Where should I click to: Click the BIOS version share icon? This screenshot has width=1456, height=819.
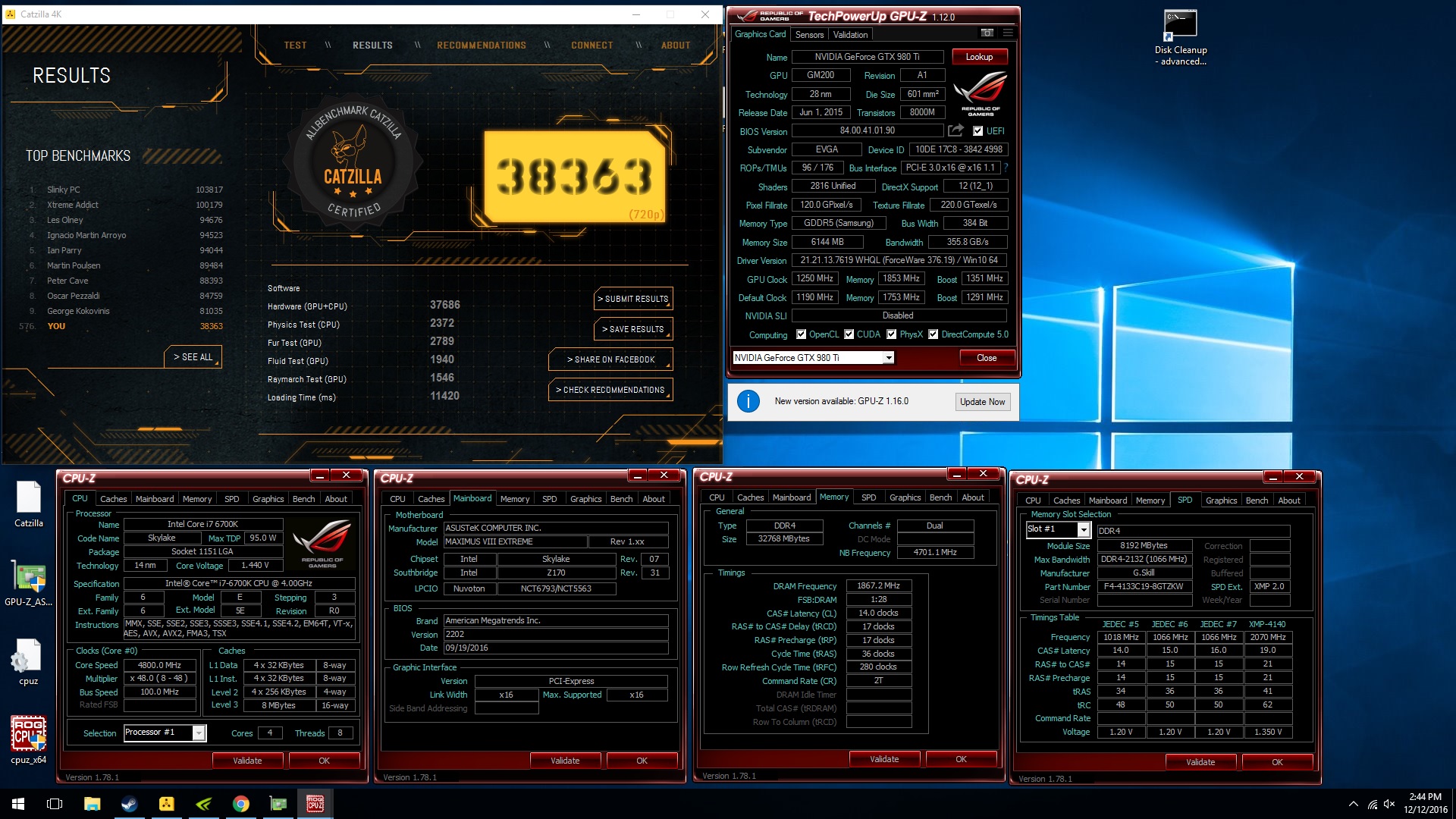(955, 130)
